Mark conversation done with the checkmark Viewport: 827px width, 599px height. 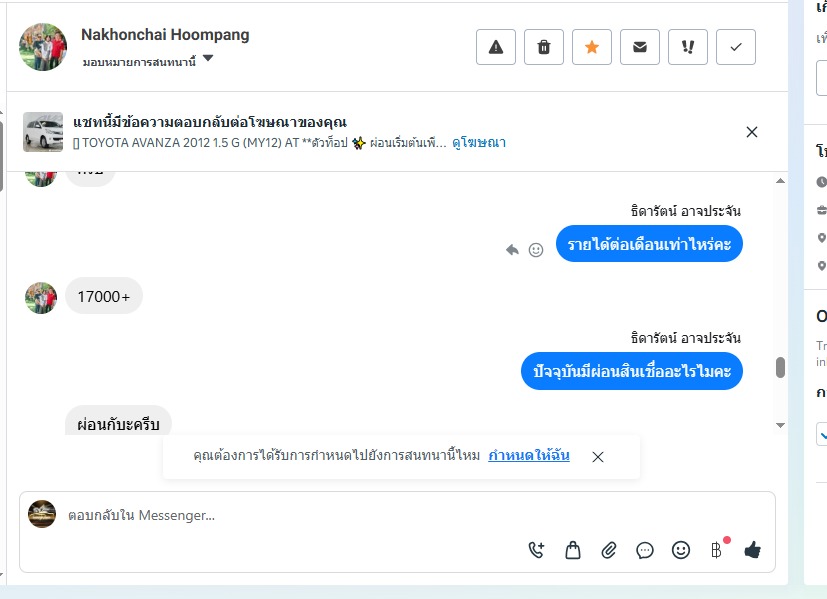click(x=736, y=47)
